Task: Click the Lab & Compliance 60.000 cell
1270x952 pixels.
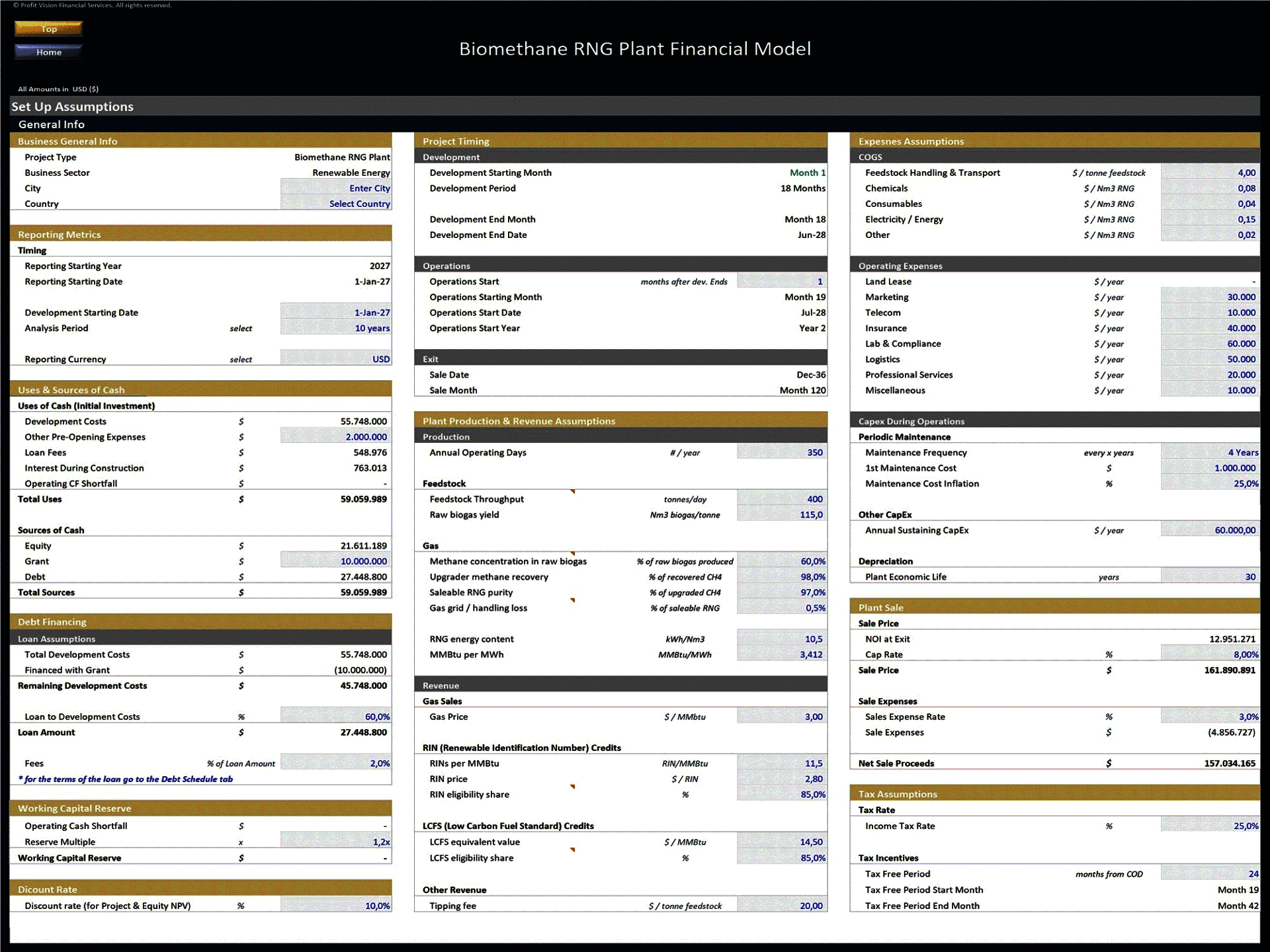Action: pos(1210,344)
